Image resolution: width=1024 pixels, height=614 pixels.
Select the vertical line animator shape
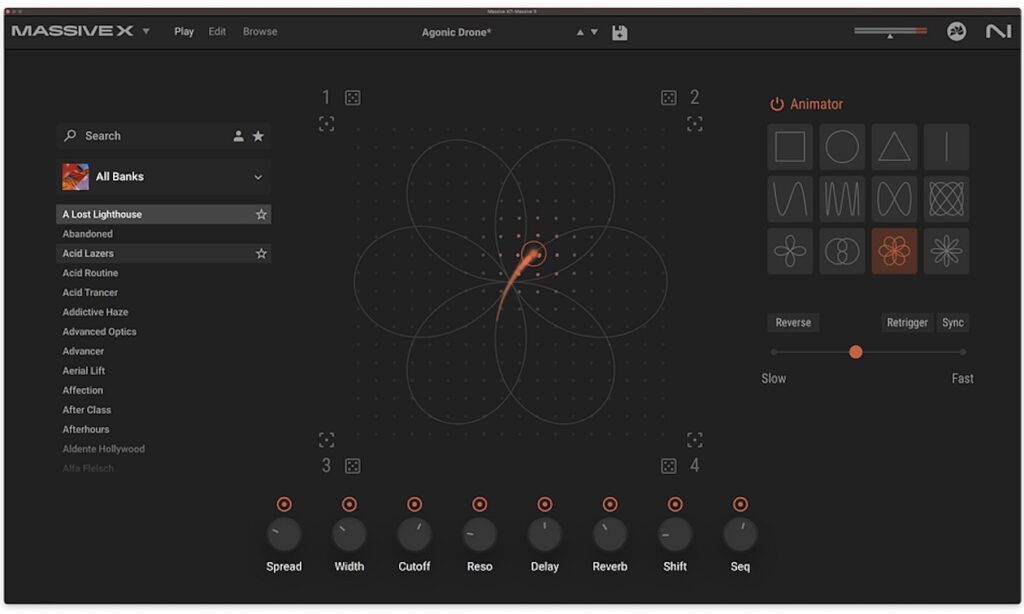(946, 146)
